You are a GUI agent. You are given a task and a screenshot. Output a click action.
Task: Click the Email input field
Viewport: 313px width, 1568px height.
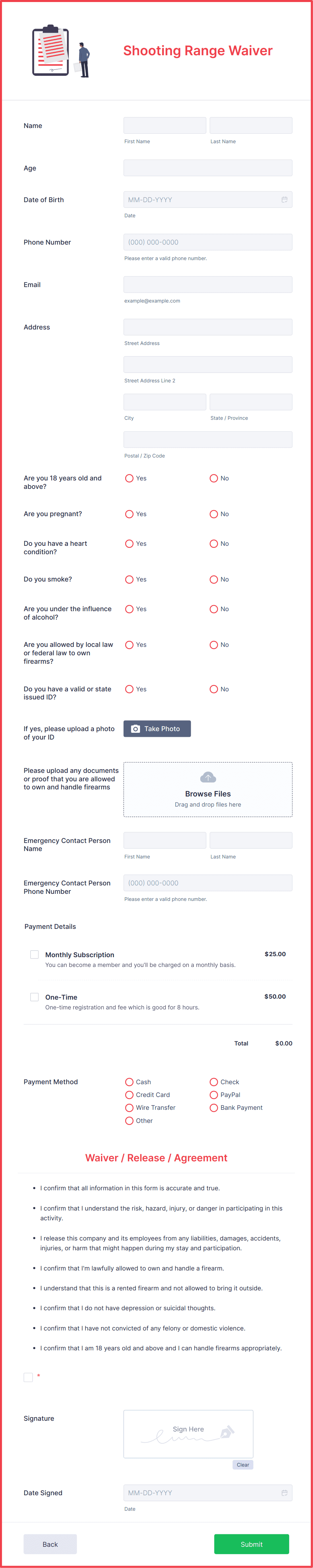point(207,284)
